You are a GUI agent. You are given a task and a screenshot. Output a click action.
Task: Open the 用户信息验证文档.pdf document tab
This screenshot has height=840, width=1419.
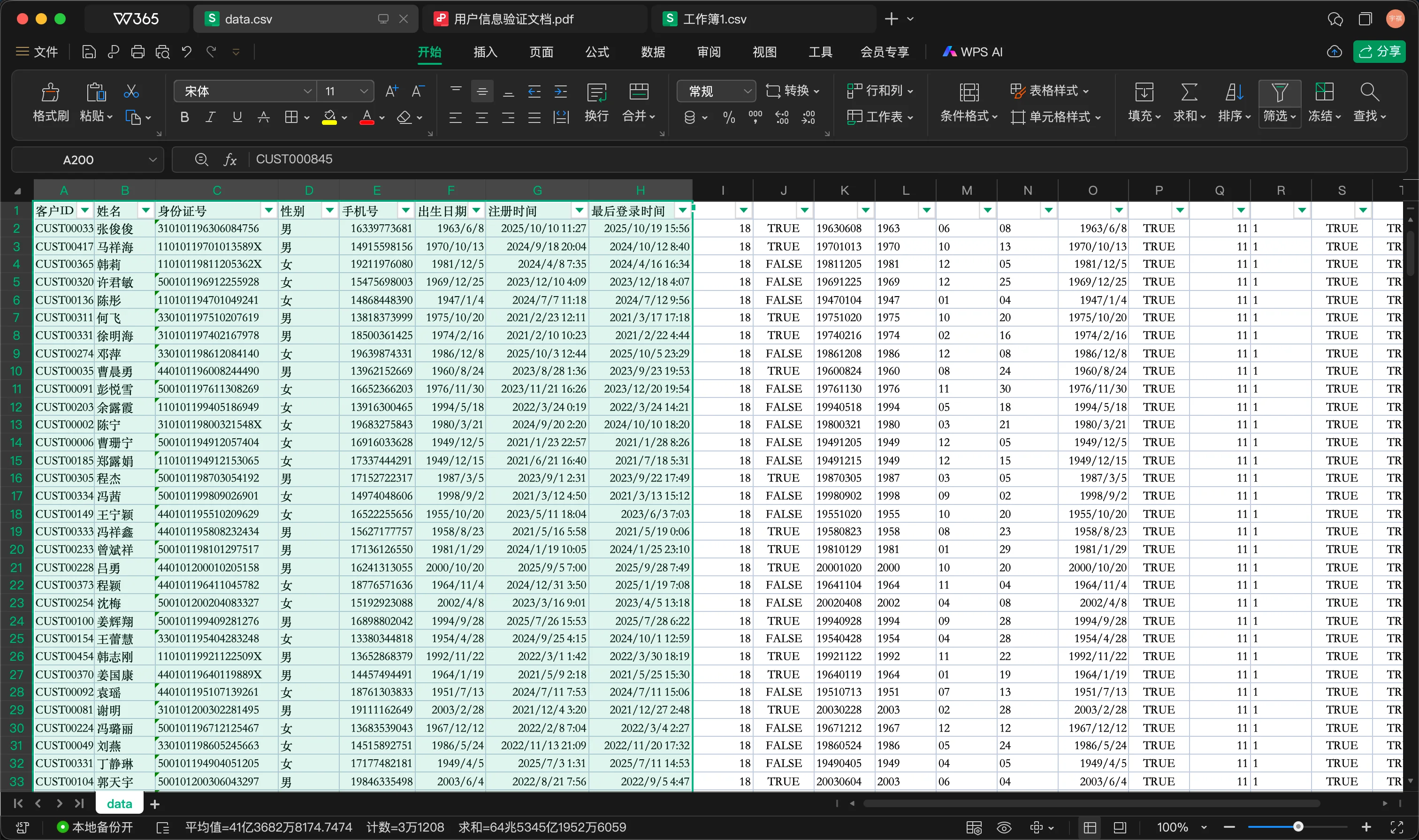tap(513, 19)
